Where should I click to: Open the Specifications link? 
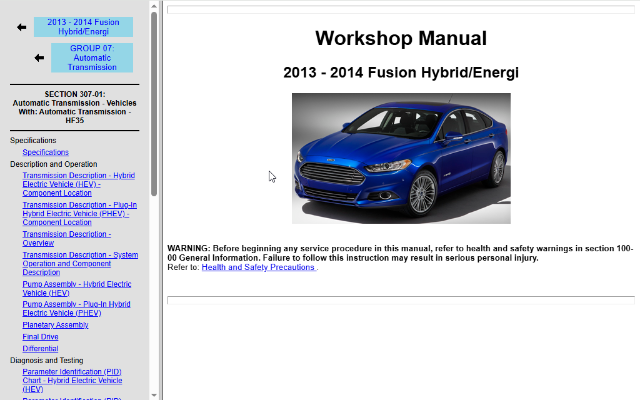point(45,152)
